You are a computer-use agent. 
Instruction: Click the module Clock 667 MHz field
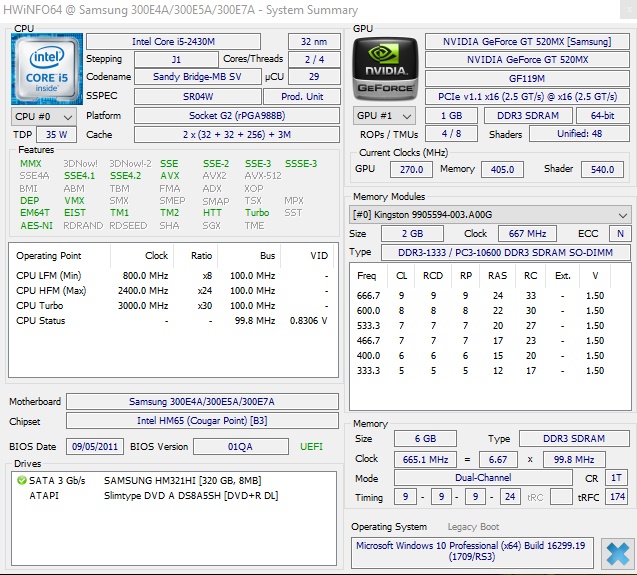(x=527, y=234)
